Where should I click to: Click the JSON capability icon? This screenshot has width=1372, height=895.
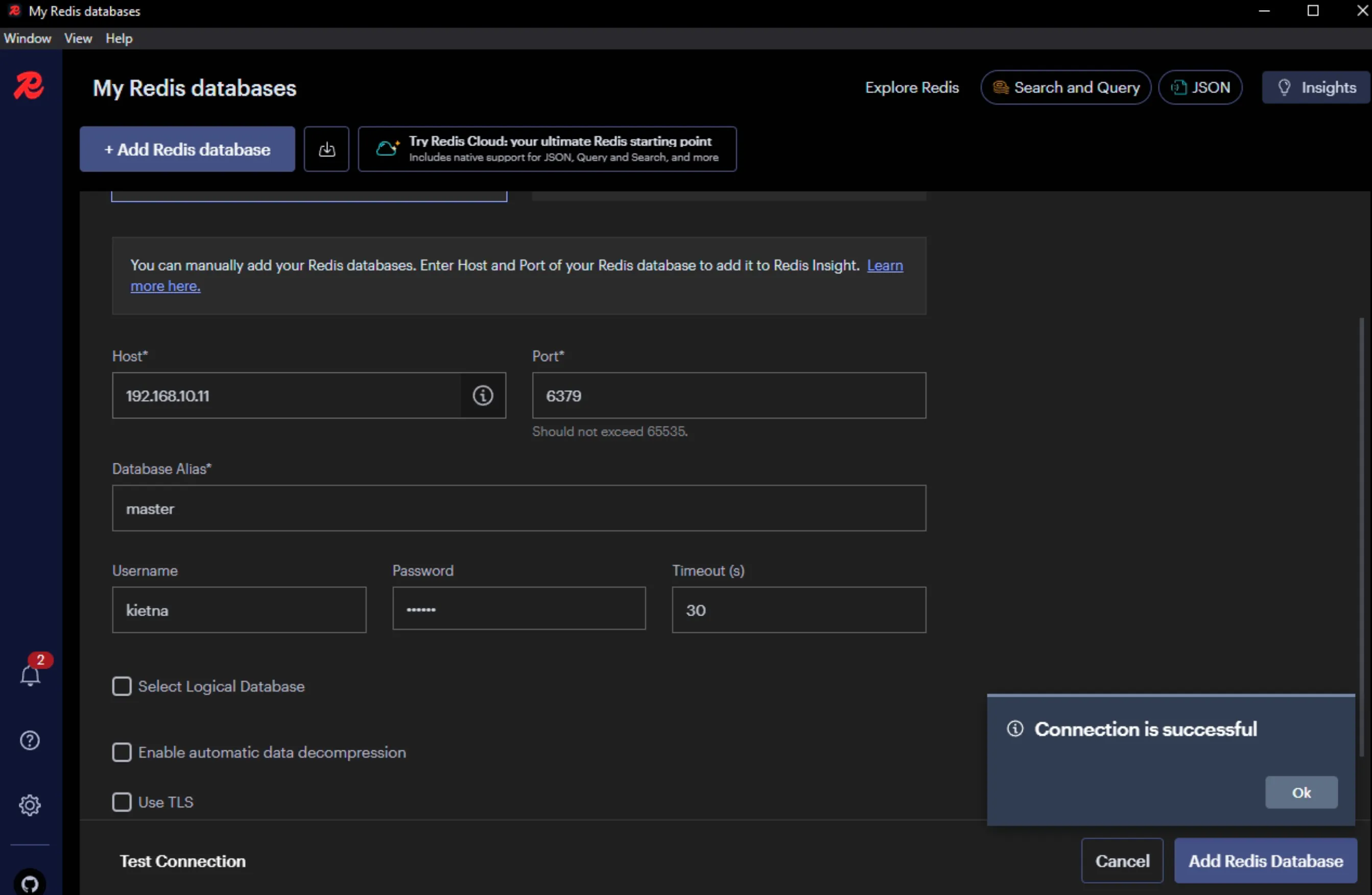coord(1179,88)
